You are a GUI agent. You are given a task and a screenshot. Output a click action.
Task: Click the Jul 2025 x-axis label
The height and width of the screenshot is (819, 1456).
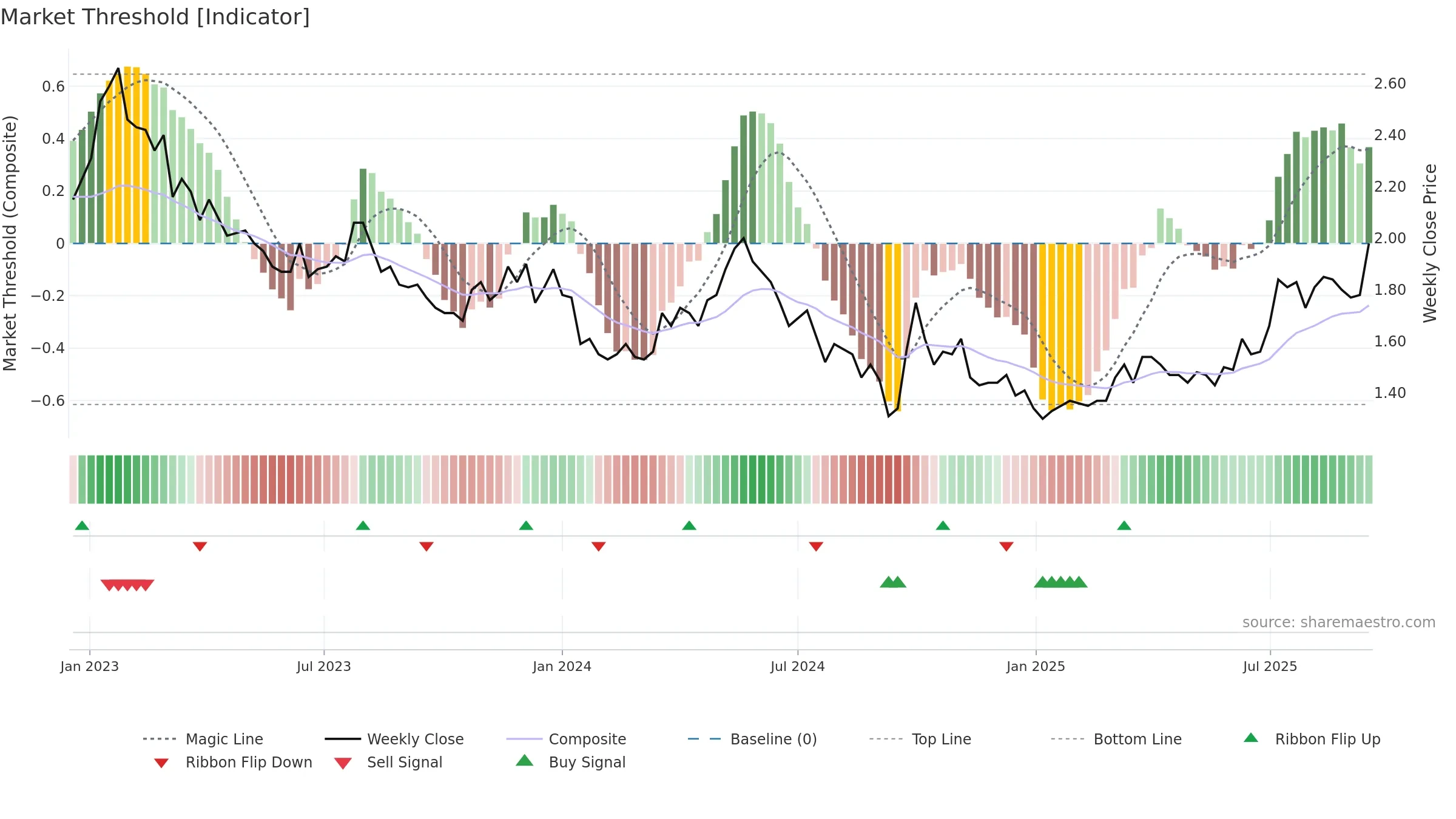1270,666
